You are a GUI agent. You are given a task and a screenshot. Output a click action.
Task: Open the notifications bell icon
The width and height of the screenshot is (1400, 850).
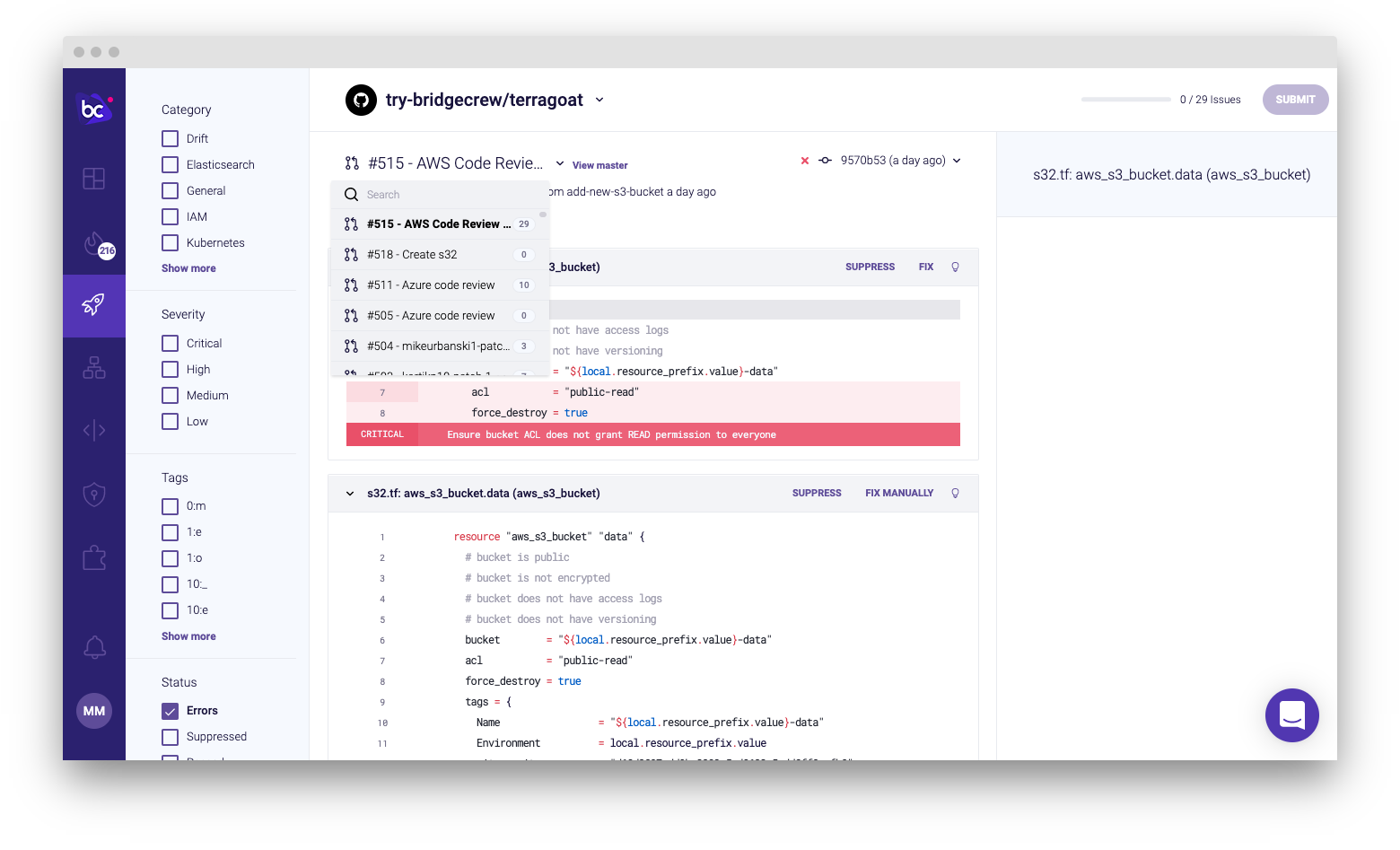point(94,646)
